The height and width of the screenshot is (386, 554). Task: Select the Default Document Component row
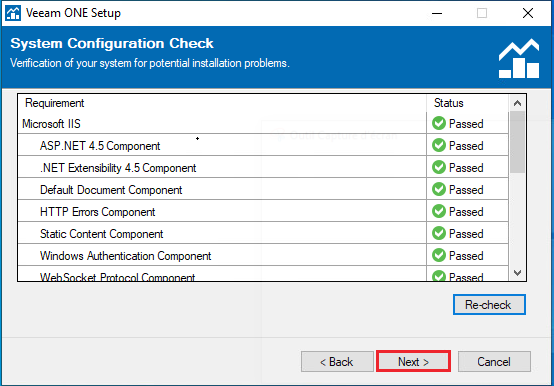click(x=263, y=189)
